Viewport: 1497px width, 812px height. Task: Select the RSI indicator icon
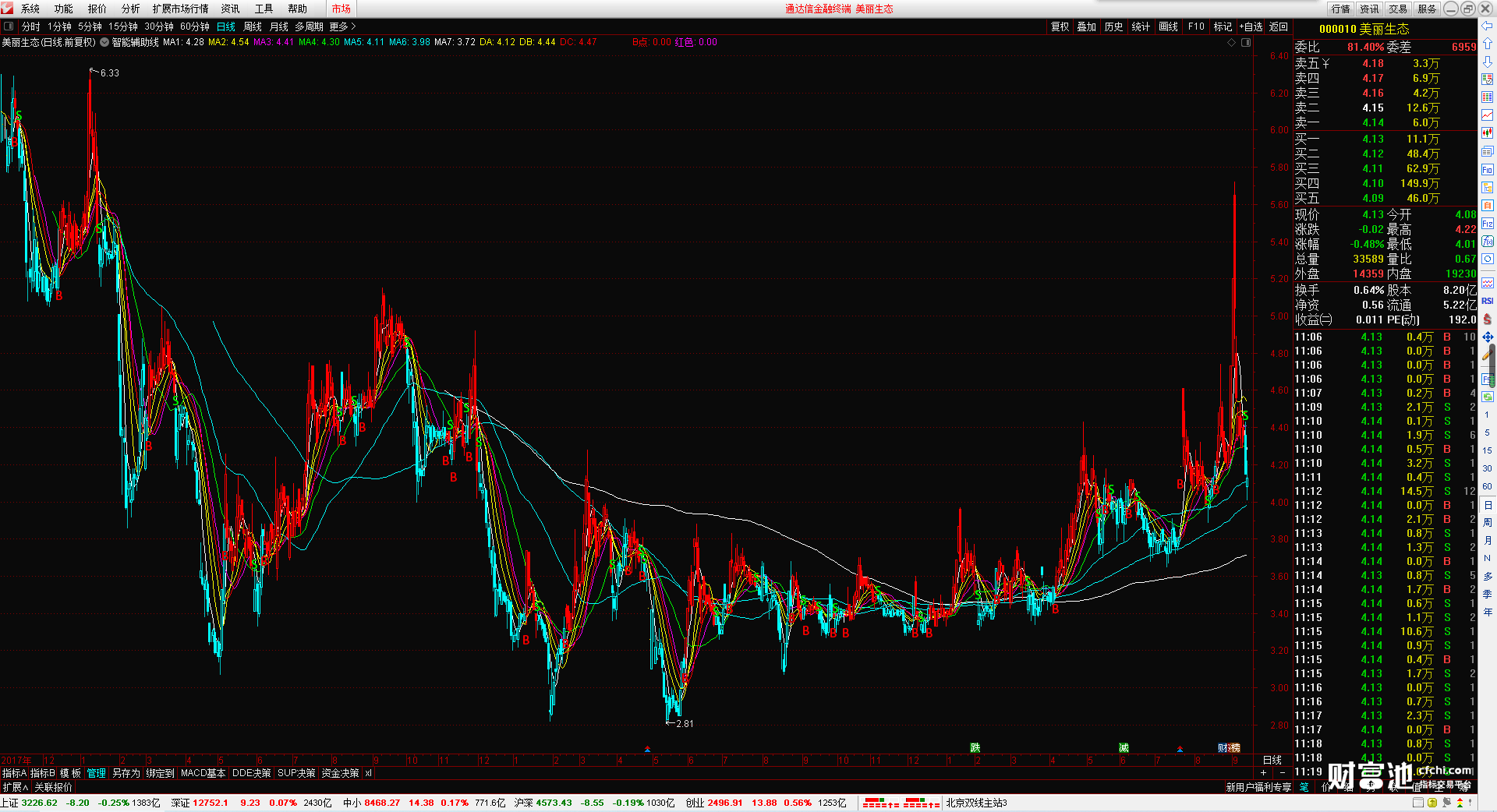(1488, 301)
